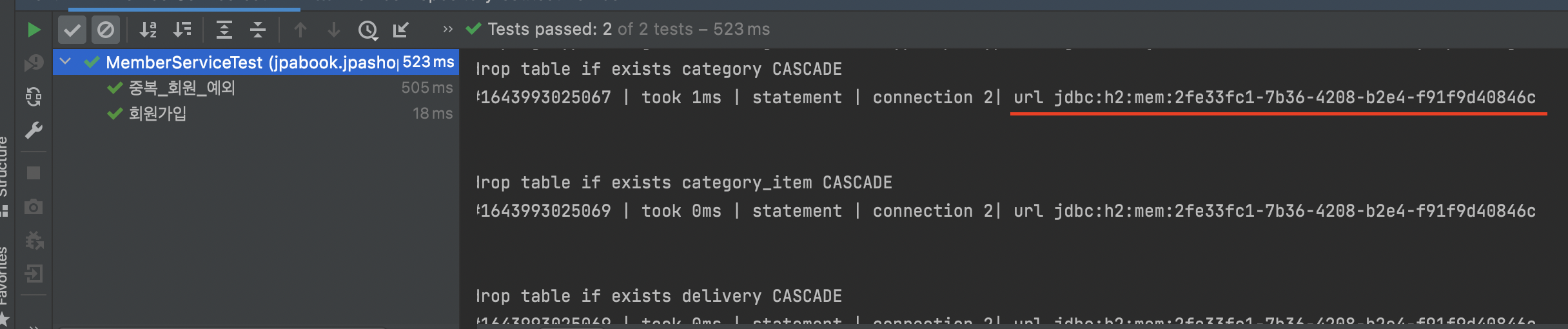Image resolution: width=1568 pixels, height=329 pixels.
Task: Open the wrench settings icon
Action: (34, 130)
